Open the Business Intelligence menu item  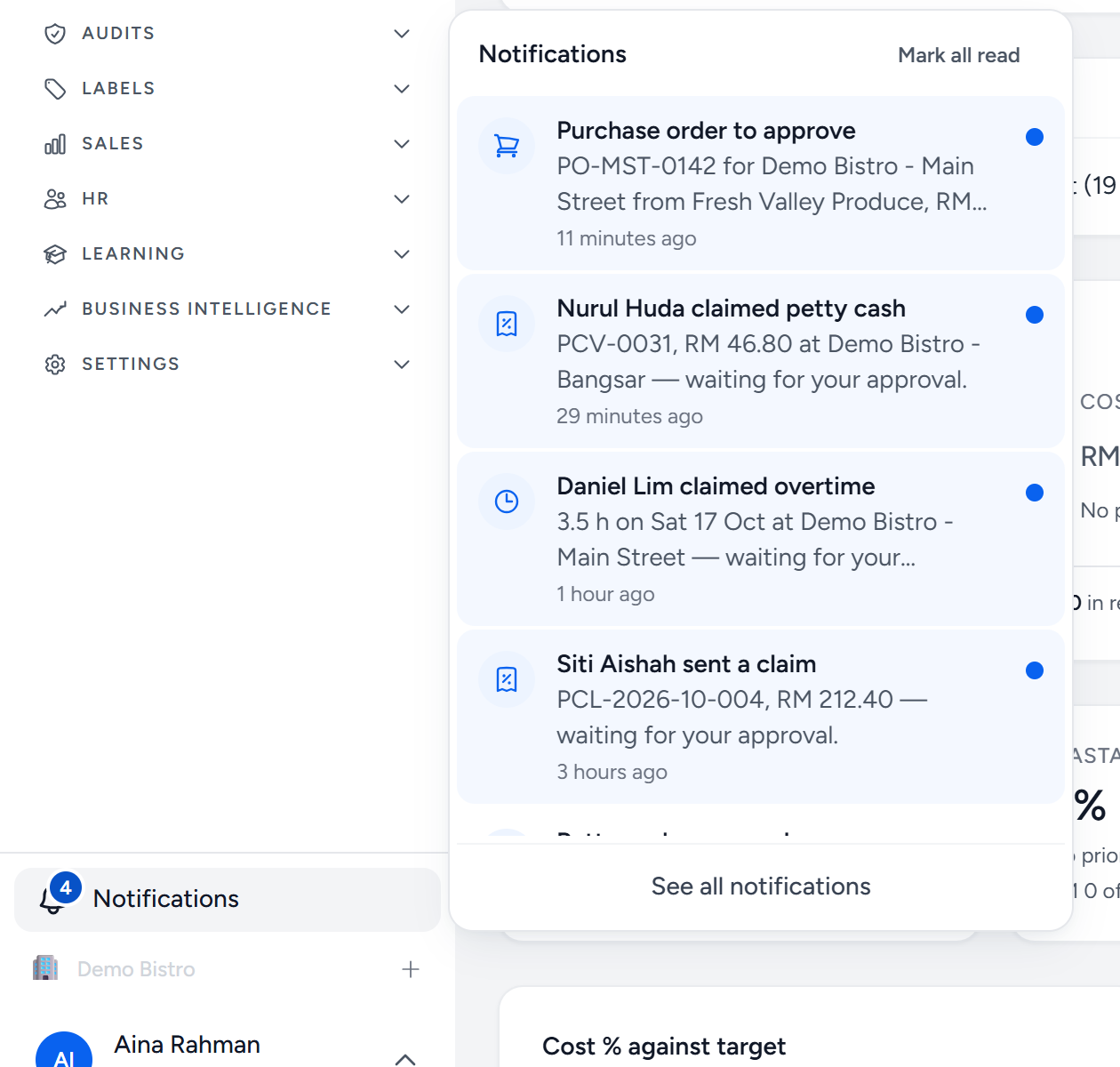[228, 309]
